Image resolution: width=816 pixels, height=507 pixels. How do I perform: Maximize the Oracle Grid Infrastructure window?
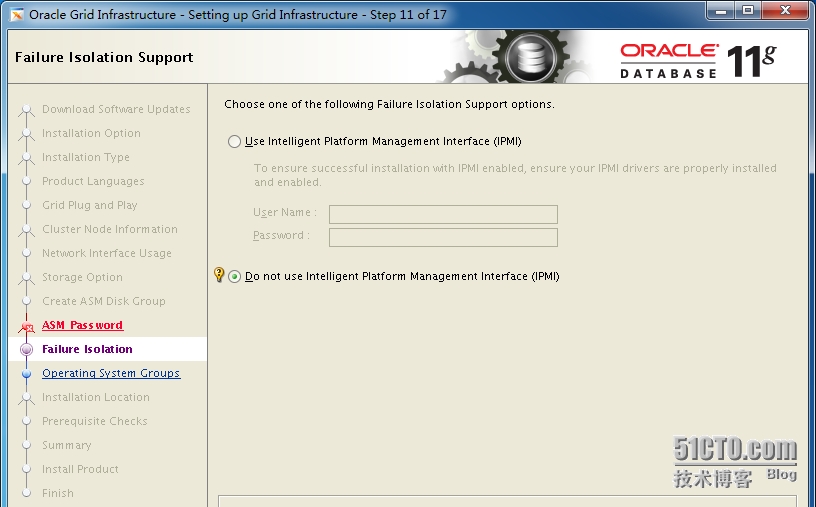click(x=748, y=10)
